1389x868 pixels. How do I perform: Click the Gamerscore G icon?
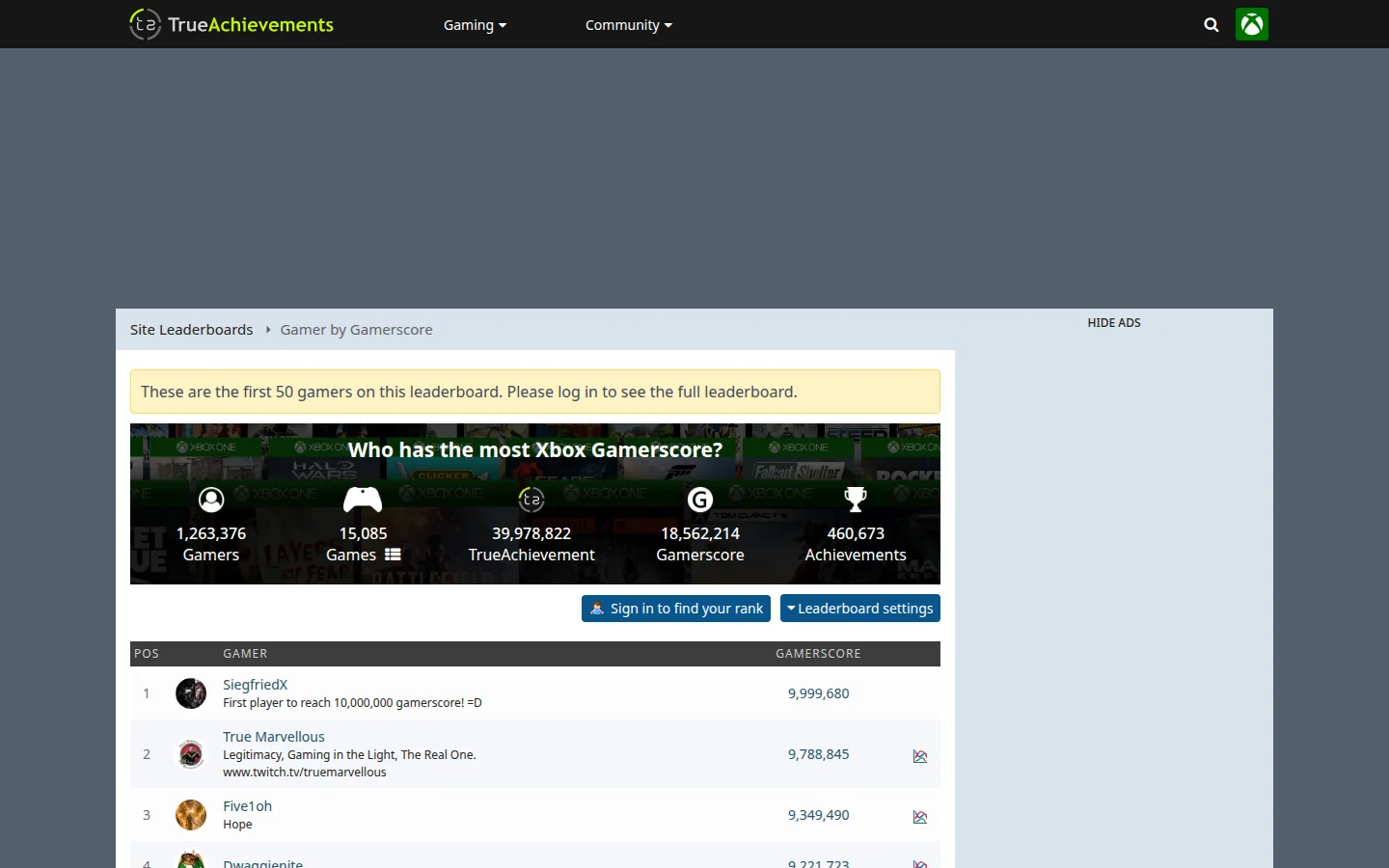pos(700,500)
